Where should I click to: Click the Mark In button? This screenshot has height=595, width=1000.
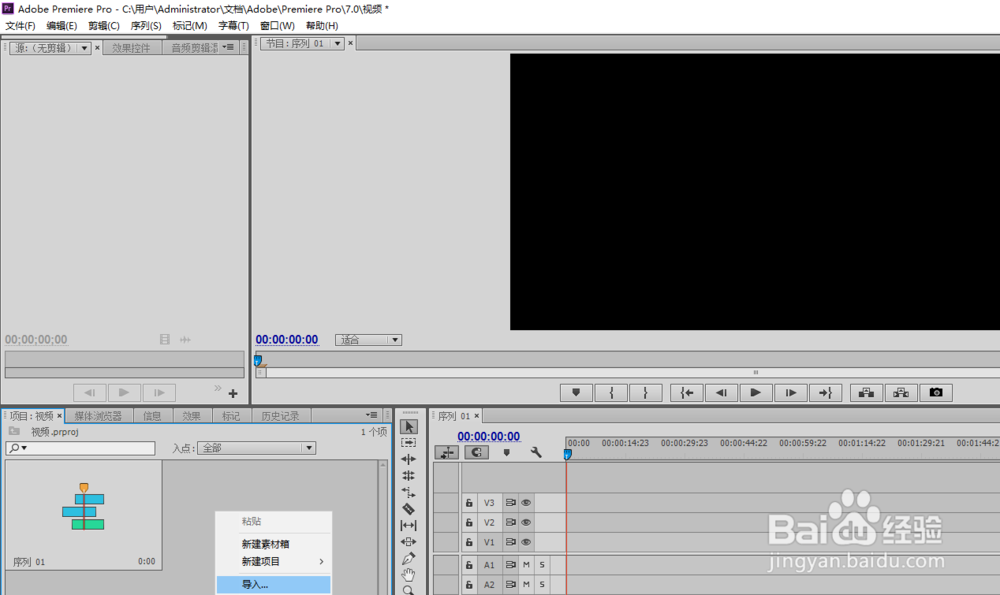(611, 393)
